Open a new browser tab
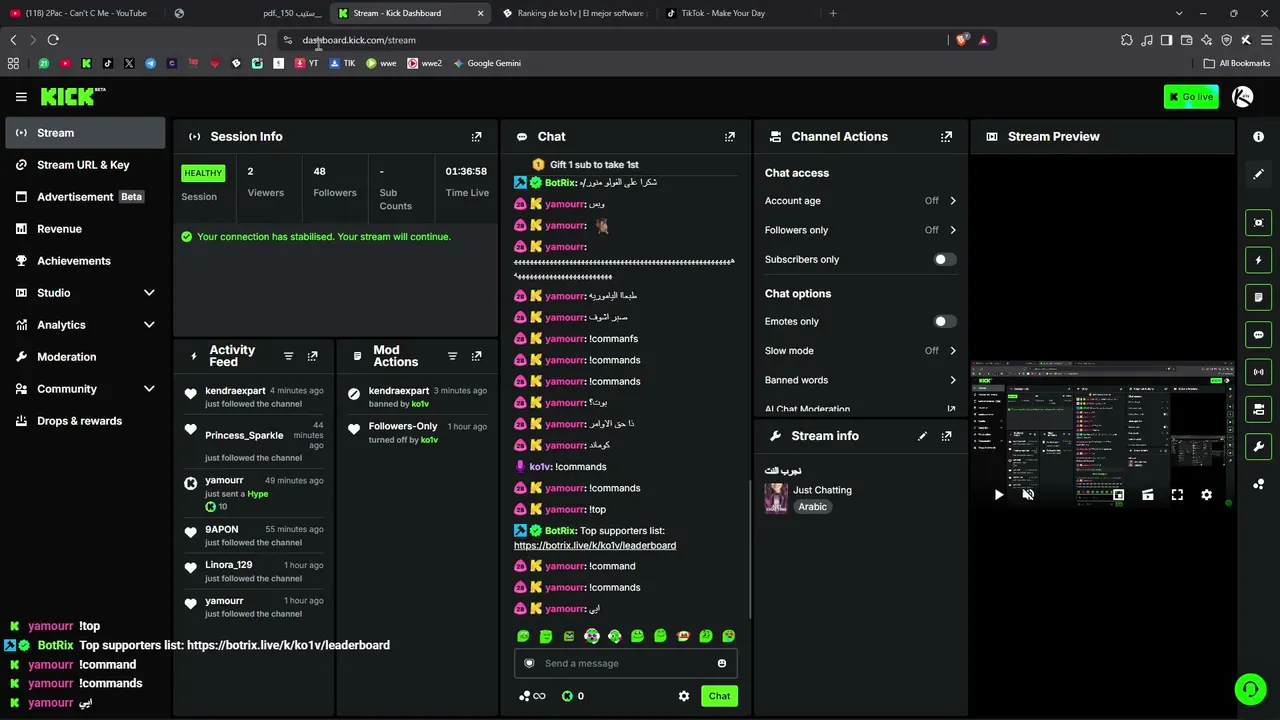The image size is (1280, 720). 833,13
